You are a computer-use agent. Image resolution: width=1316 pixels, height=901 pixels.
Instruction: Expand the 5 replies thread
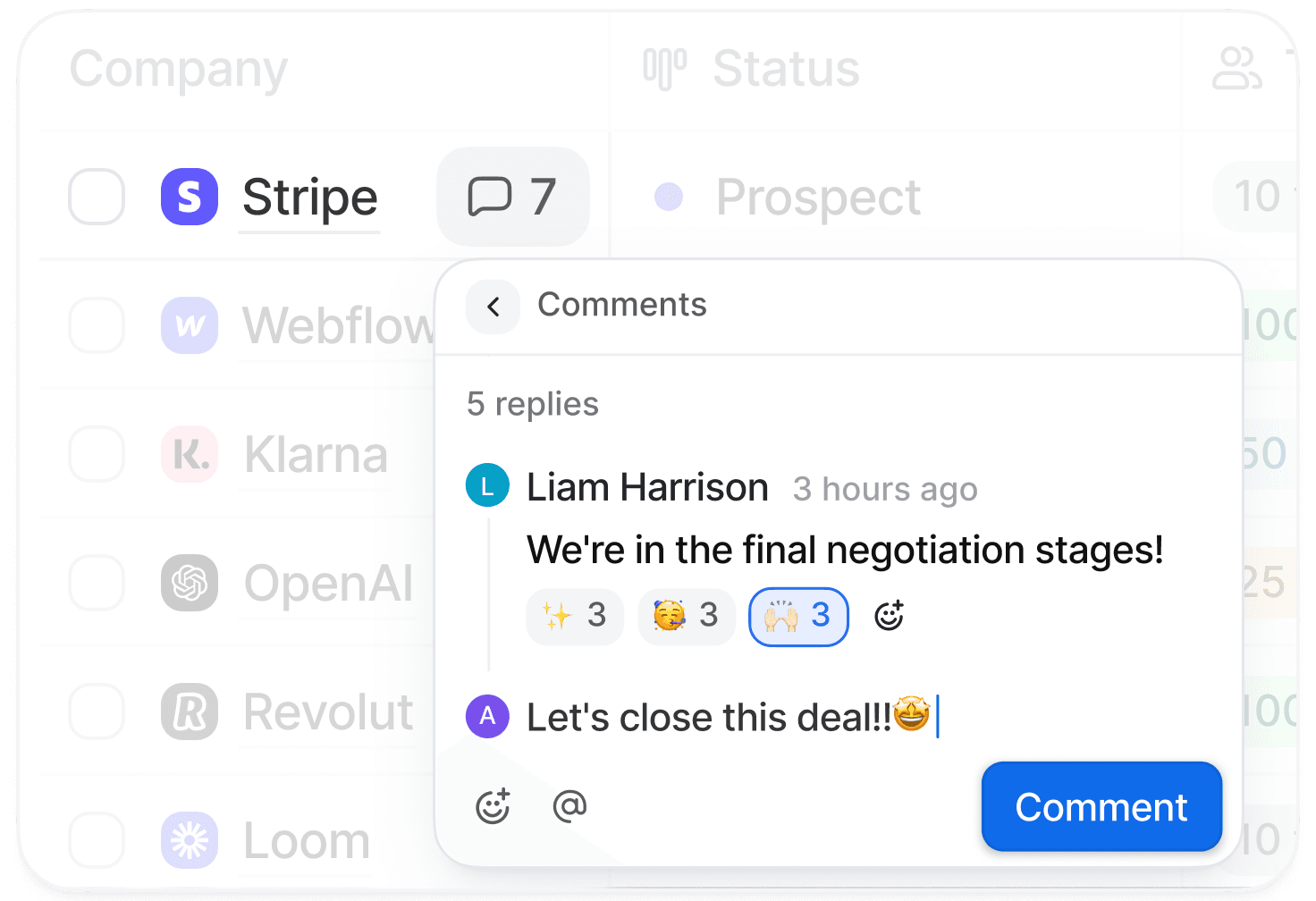point(533,404)
